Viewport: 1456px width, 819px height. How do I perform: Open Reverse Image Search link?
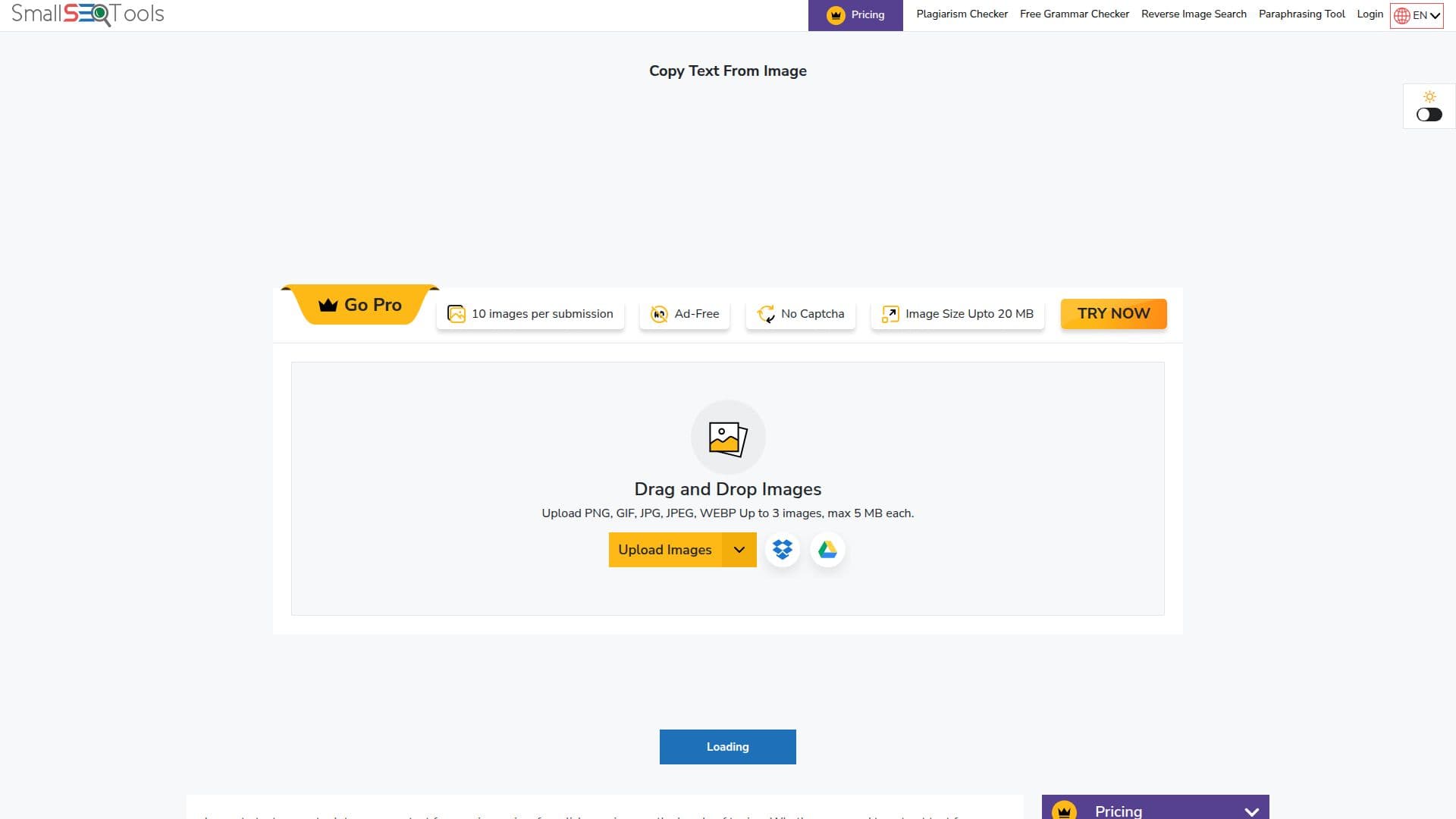1194,14
